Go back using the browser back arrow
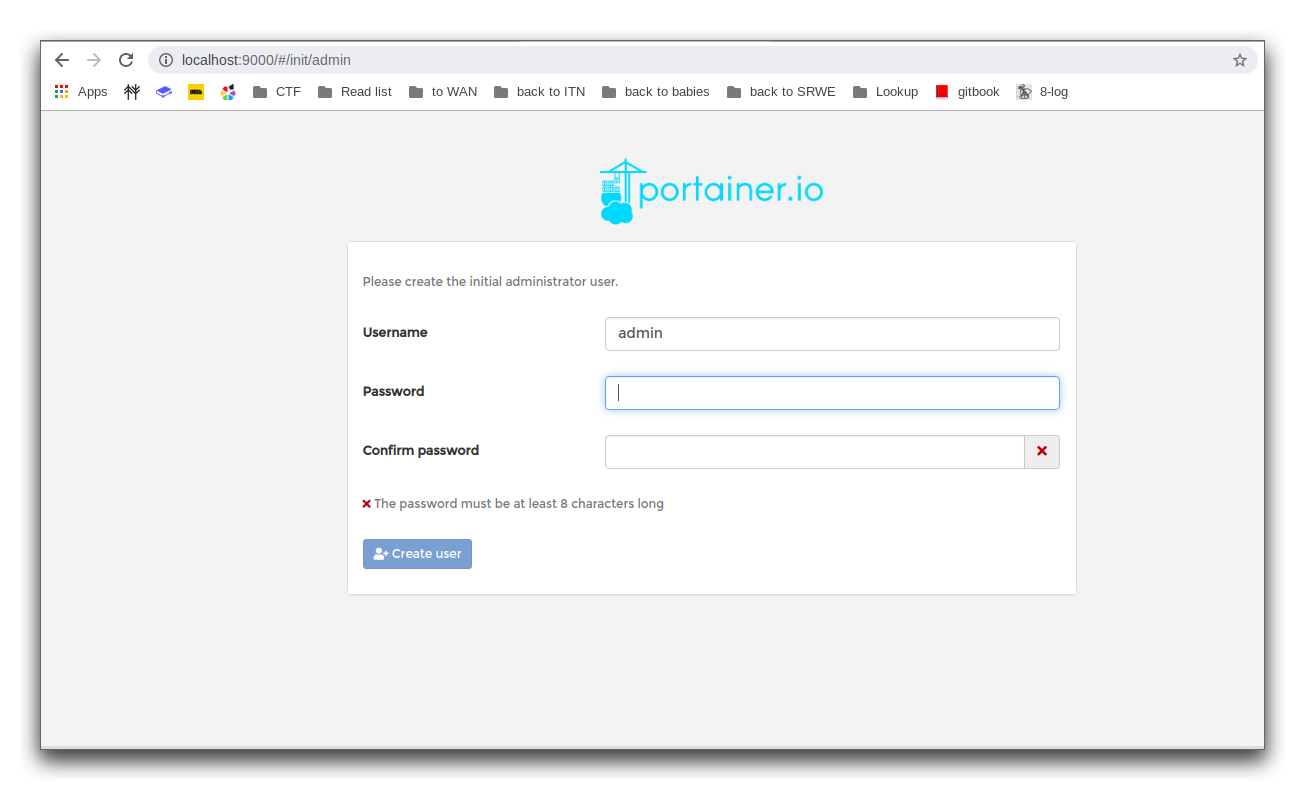Image resolution: width=1305 pixels, height=790 pixels. (62, 60)
